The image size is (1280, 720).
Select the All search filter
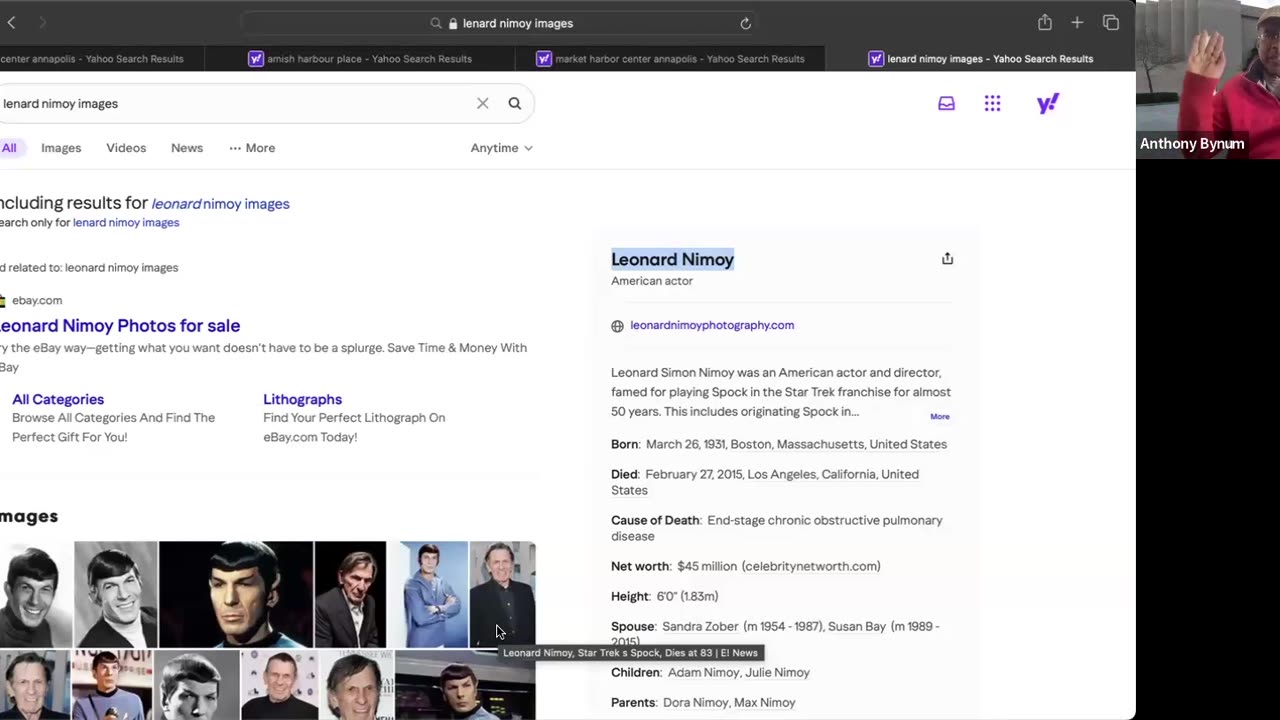tap(9, 148)
